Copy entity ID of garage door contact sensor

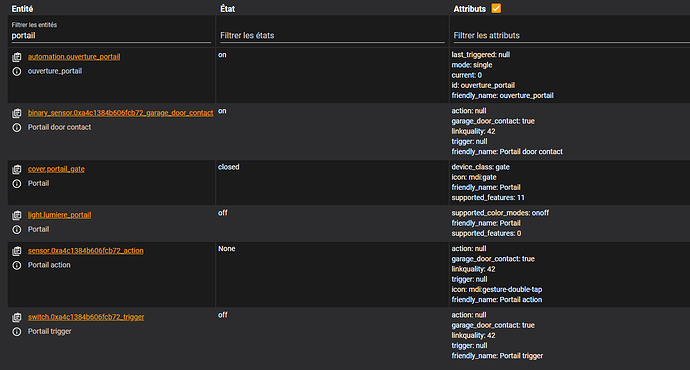17,113
